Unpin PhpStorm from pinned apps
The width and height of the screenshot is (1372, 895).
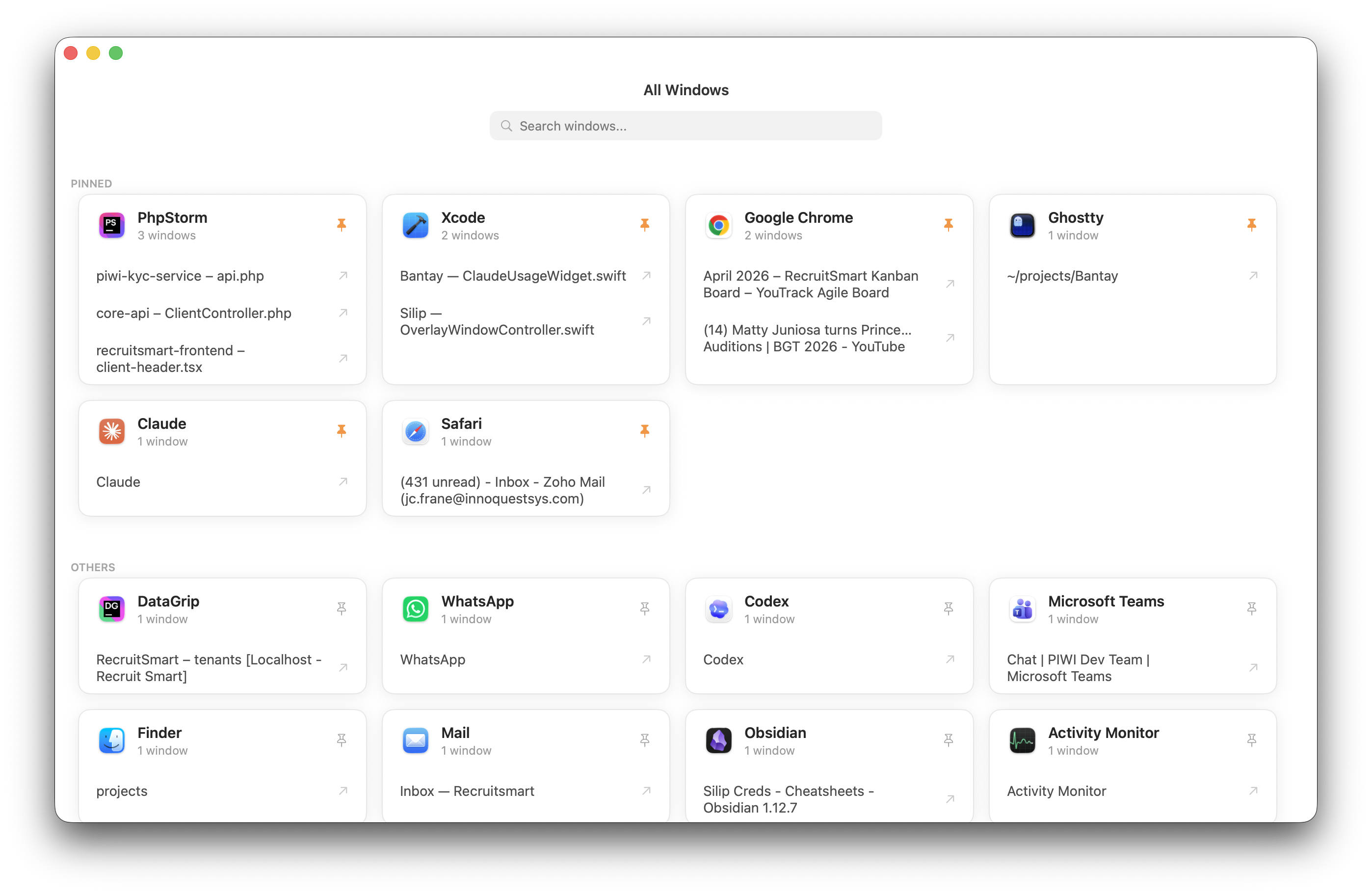(341, 225)
